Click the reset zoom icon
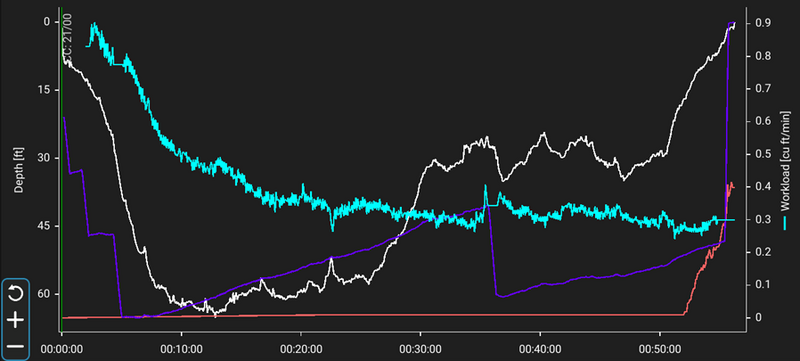 coord(16,294)
